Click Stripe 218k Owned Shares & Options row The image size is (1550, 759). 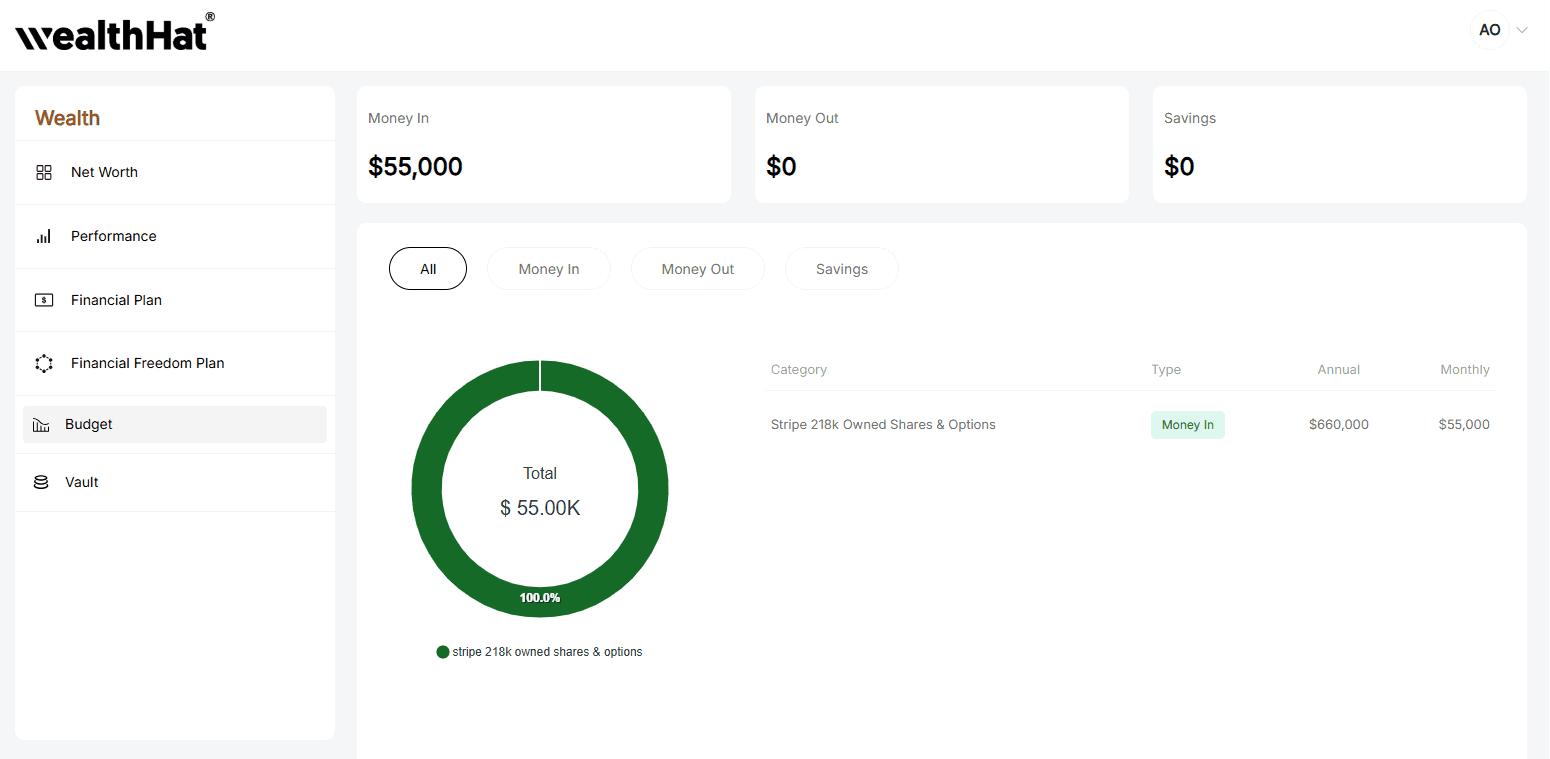(1131, 425)
